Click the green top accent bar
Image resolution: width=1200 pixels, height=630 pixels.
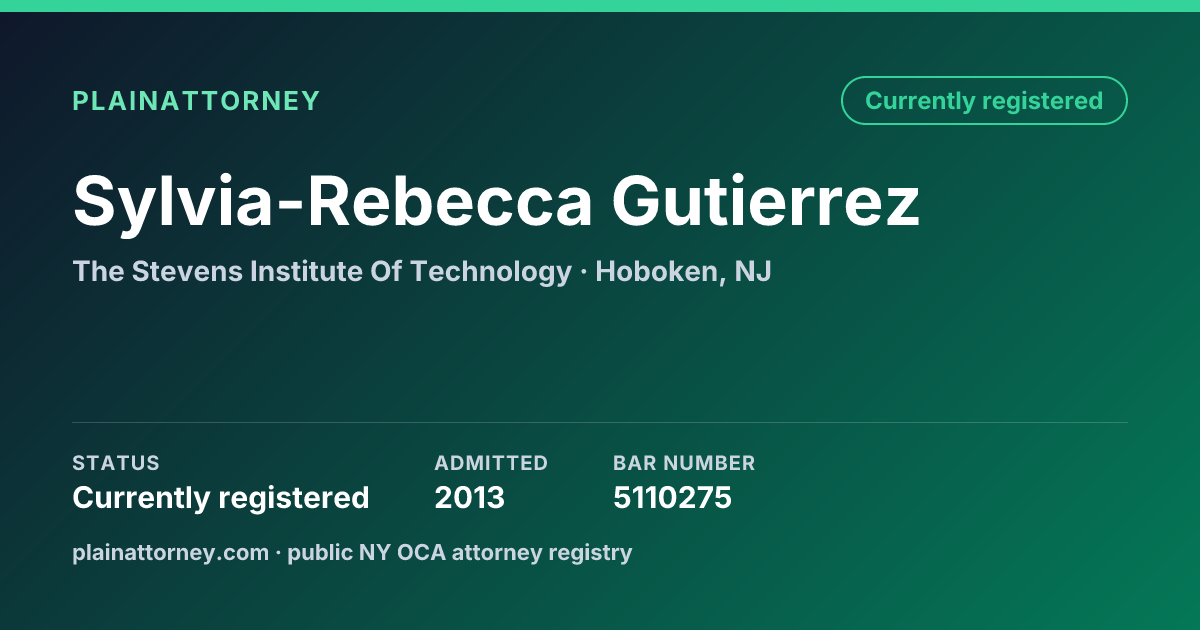600,6
